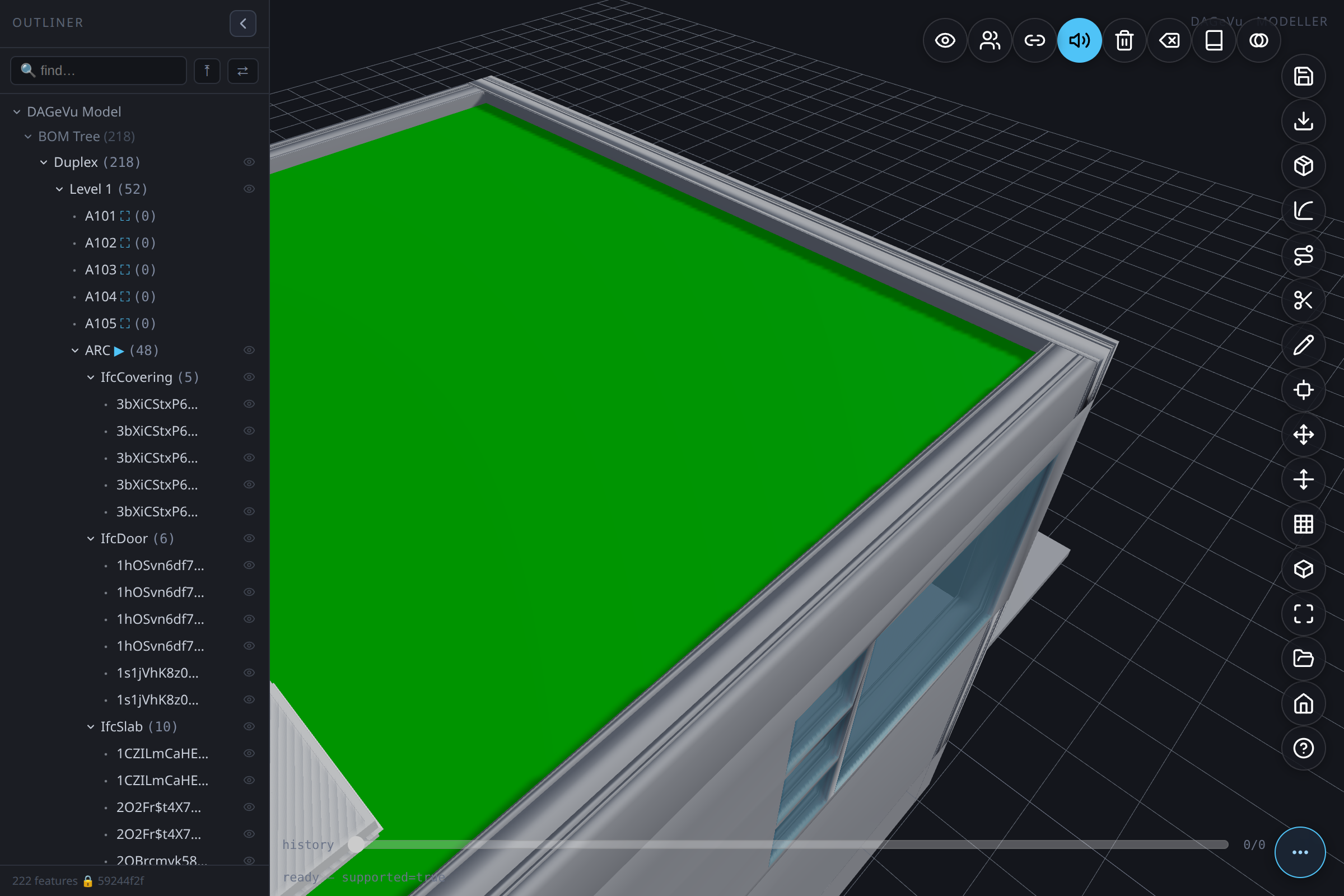Click the save floppy disk icon
The width and height of the screenshot is (1344, 896).
[x=1304, y=76]
